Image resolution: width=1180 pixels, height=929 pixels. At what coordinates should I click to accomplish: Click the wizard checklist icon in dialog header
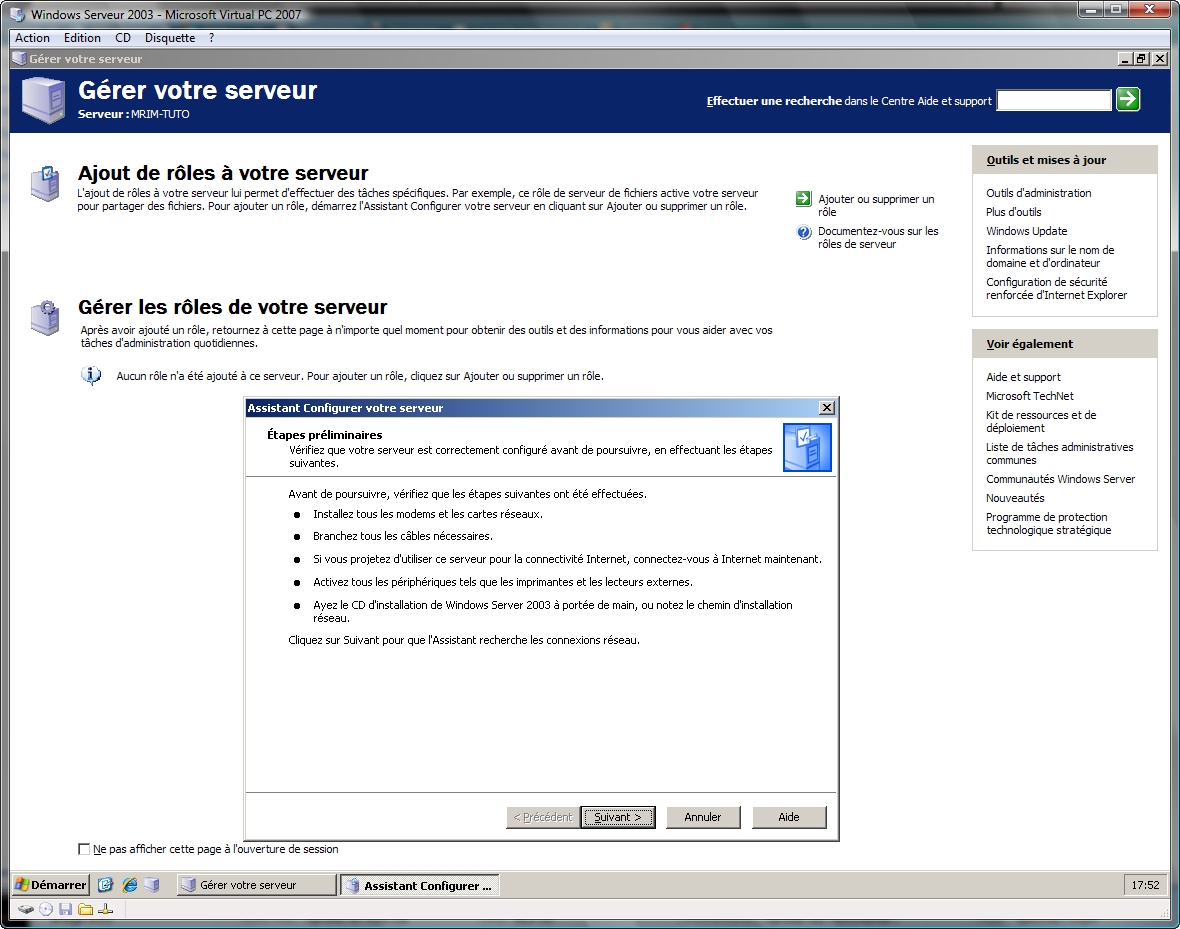coord(807,447)
